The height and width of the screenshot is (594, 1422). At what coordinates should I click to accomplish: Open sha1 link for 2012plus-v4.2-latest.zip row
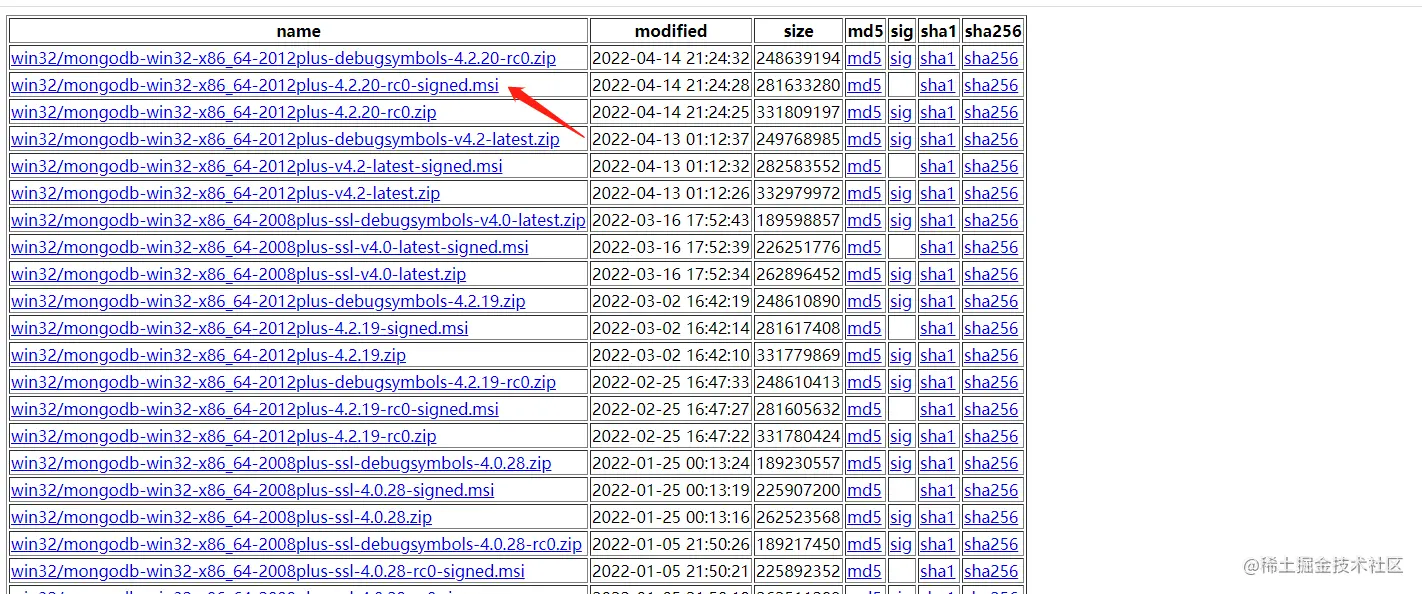937,193
